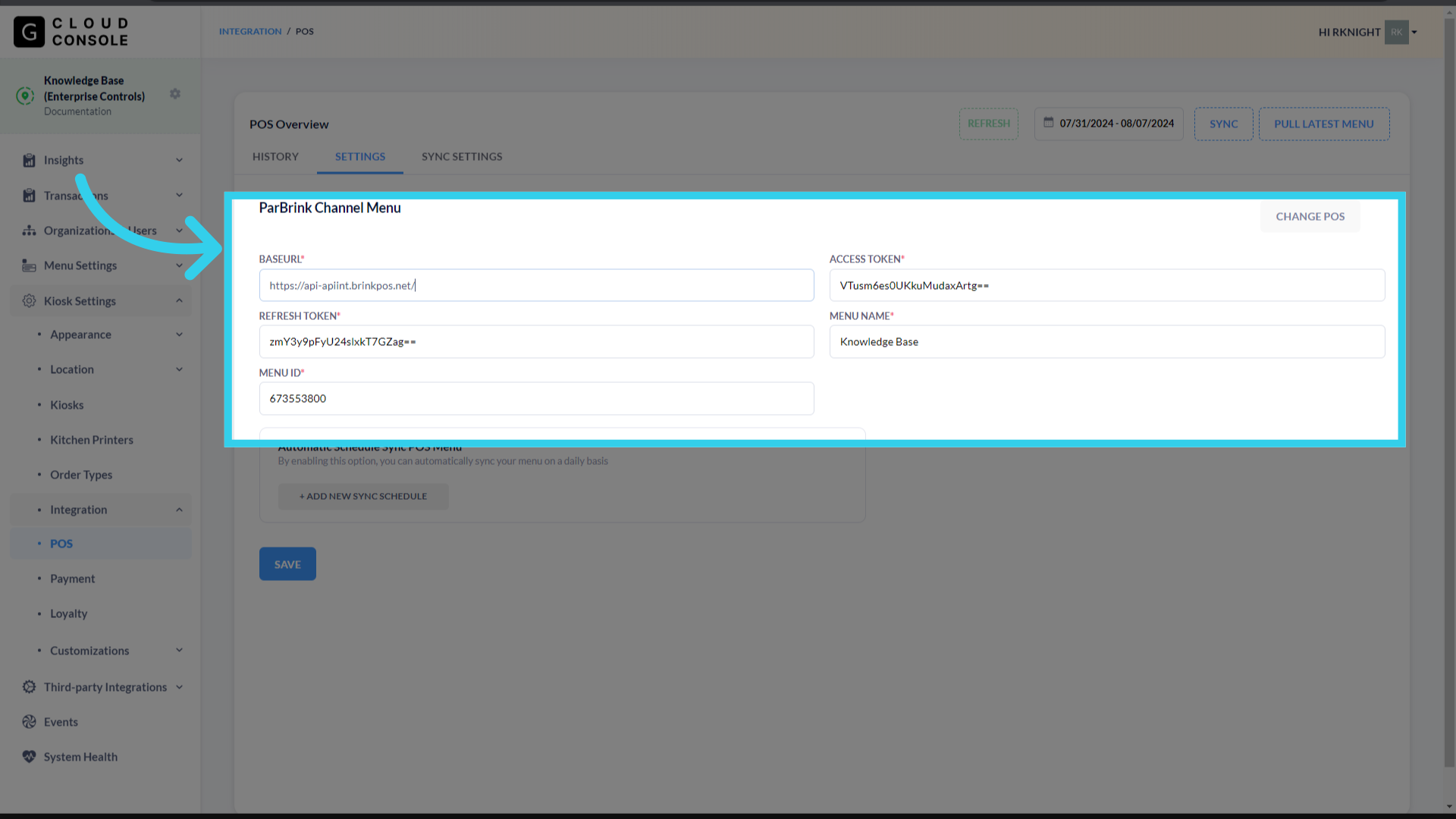The width and height of the screenshot is (1456, 819).
Task: Click the Insights sidebar icon
Action: 29,160
